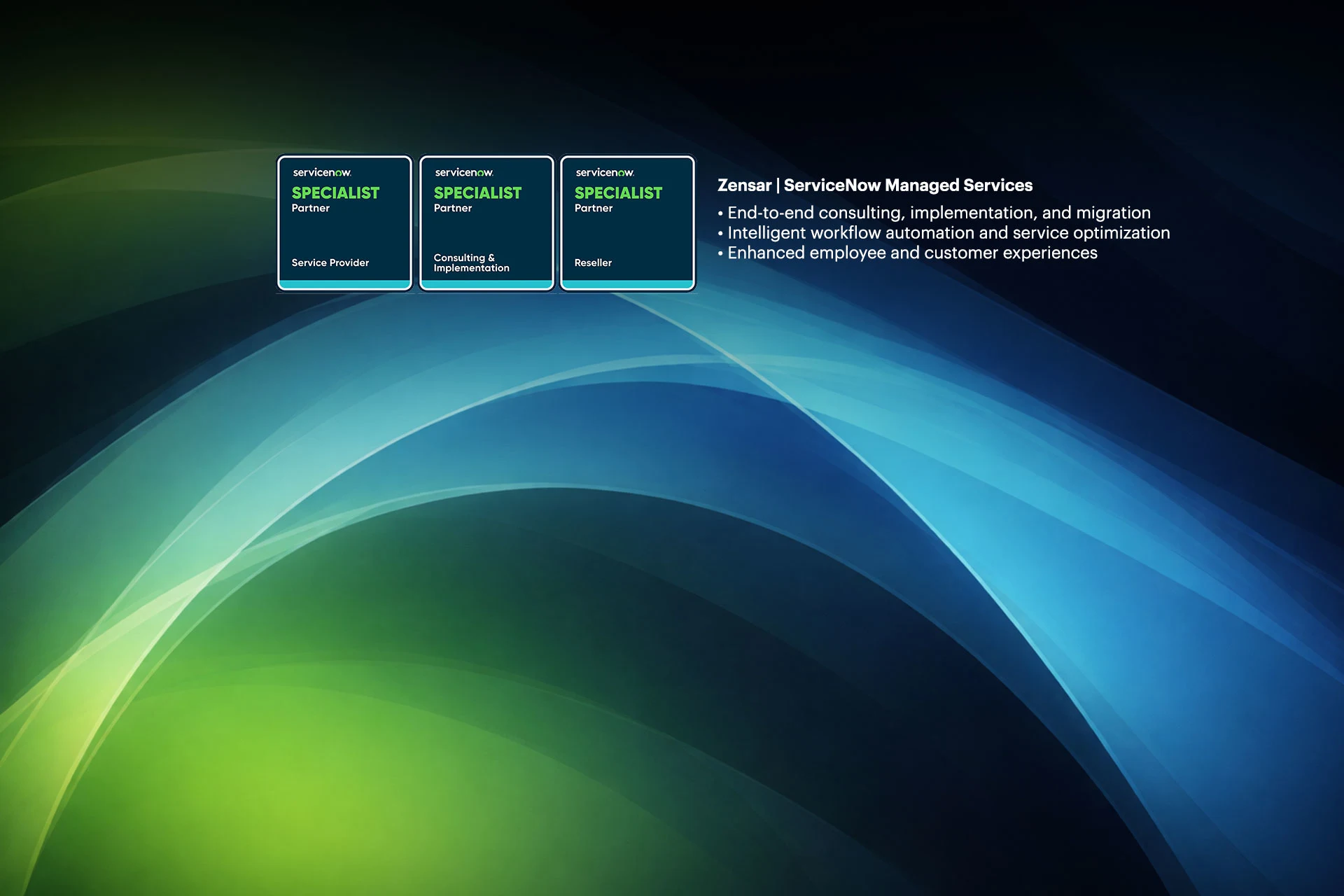Click the servicenow logo on Reseller badge
1344x896 pixels.
[605, 172]
